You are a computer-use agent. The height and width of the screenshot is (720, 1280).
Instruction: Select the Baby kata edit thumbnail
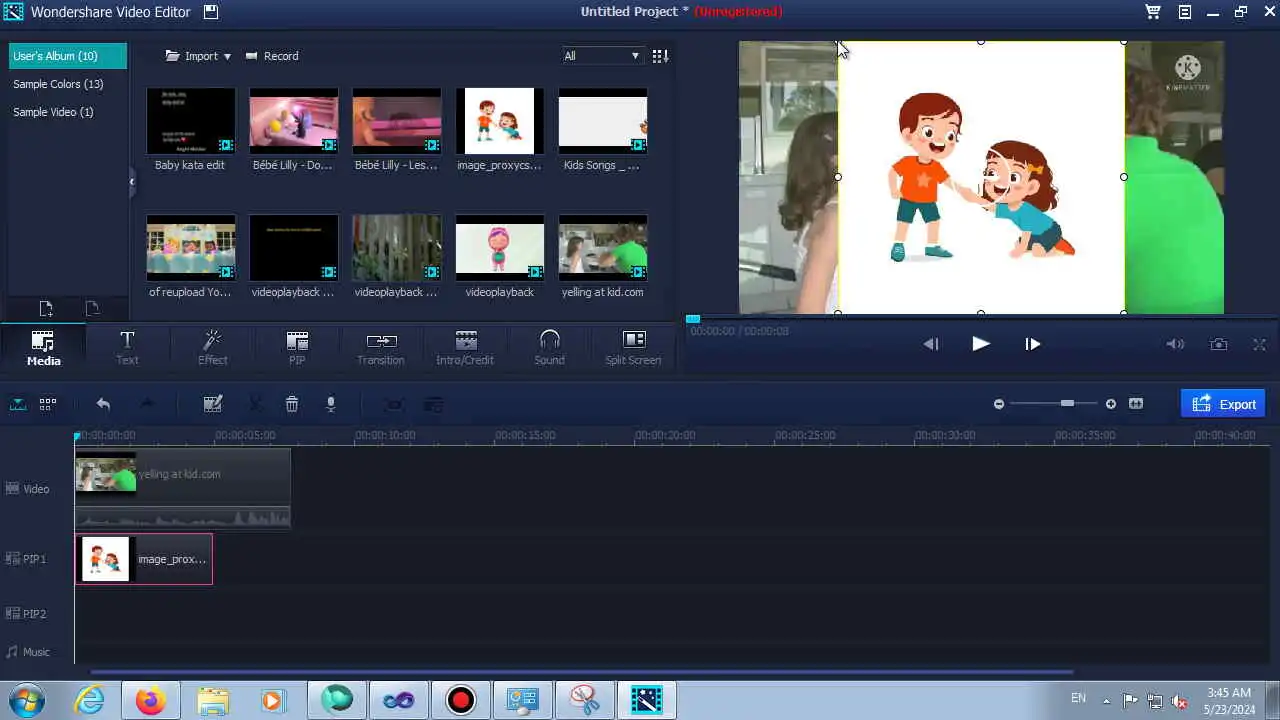[190, 121]
